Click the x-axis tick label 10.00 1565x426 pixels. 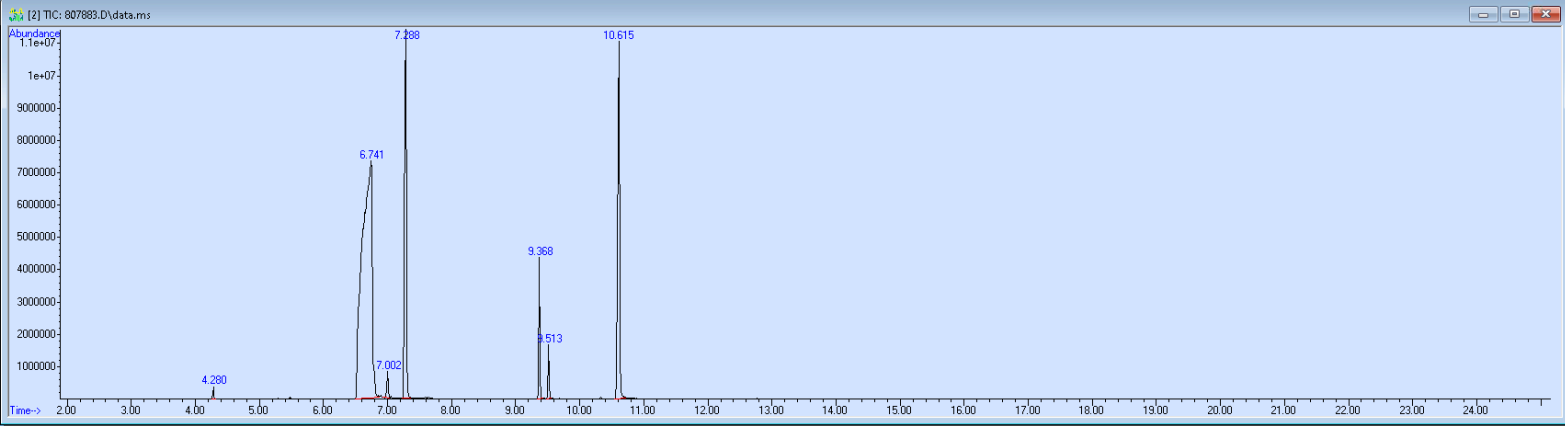tap(578, 410)
